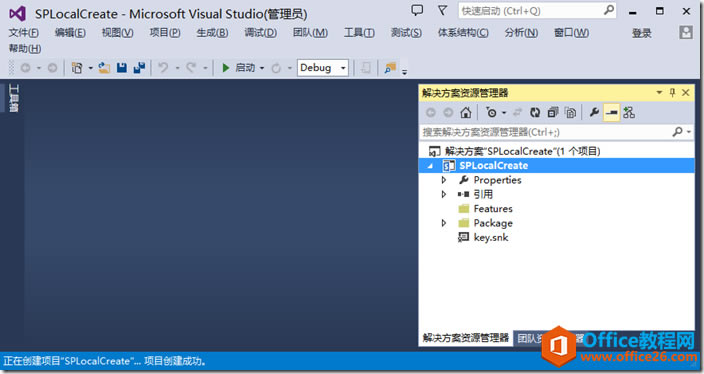Click the View Class Diagram icon
Screen dimensions: 704x374
(x=629, y=113)
